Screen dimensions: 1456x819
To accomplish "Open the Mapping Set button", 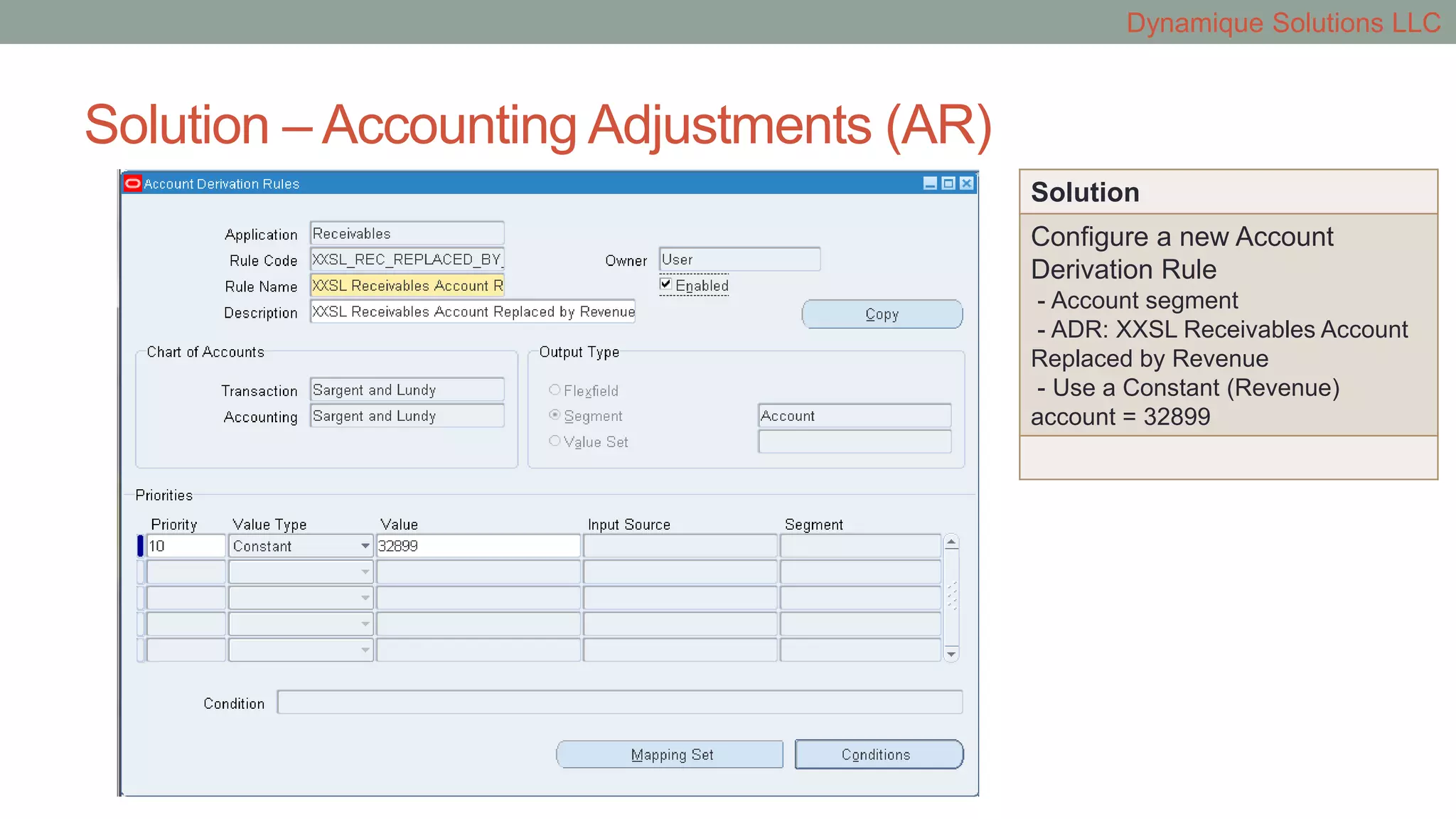I will coord(670,754).
